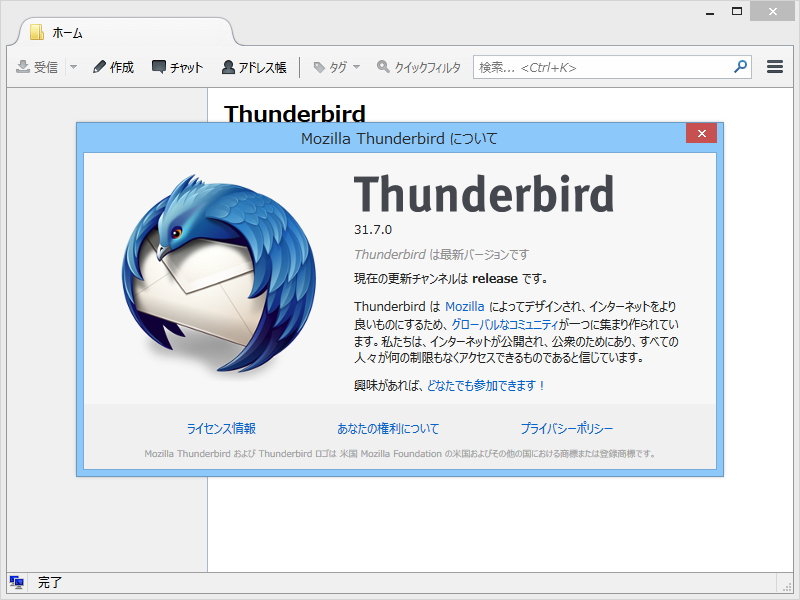Viewport: 800px width, 600px height.
Task: Click inside the 検索 search field
Action: pos(590,66)
